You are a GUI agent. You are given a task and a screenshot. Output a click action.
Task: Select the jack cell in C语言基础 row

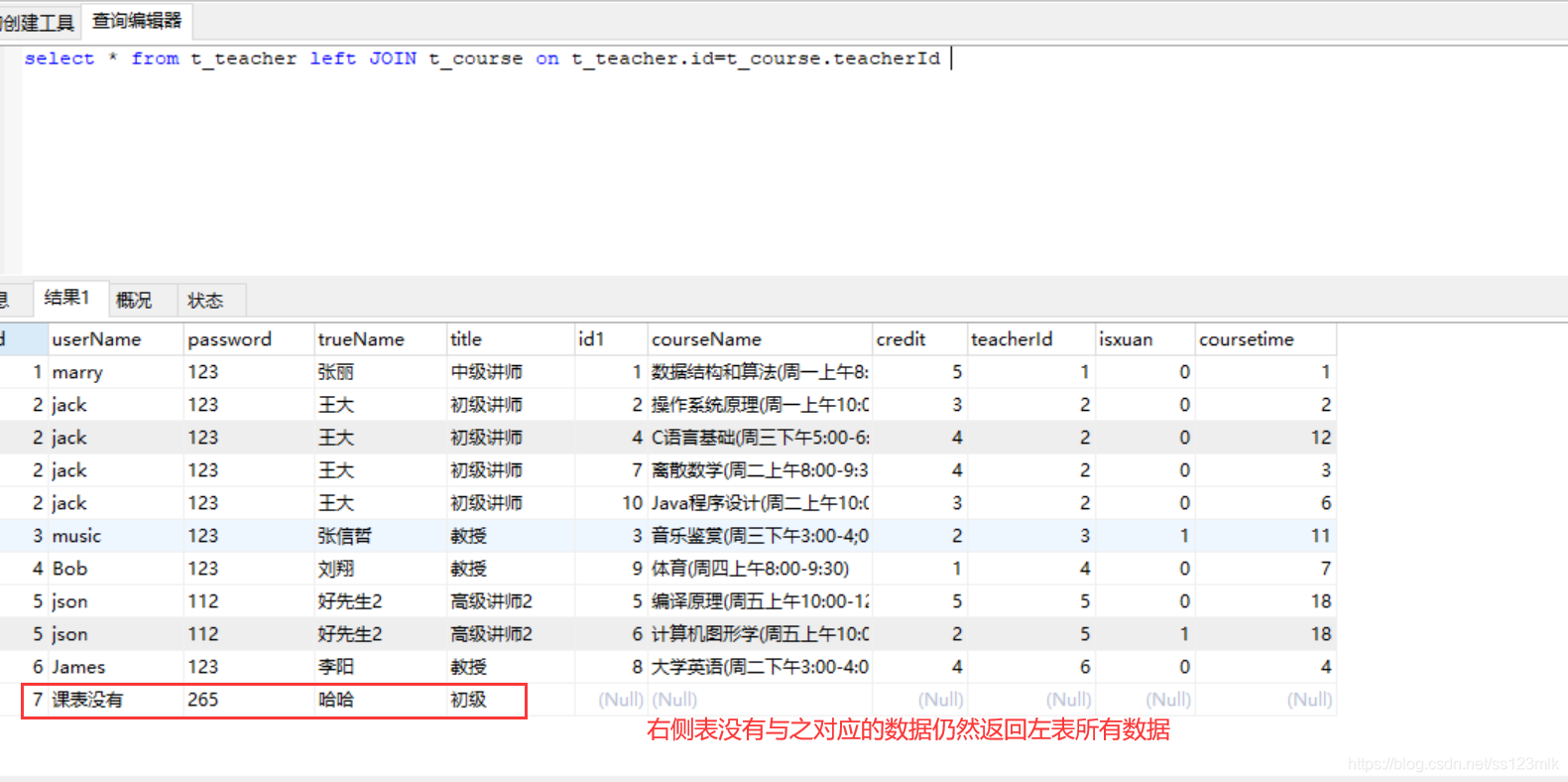click(x=116, y=438)
